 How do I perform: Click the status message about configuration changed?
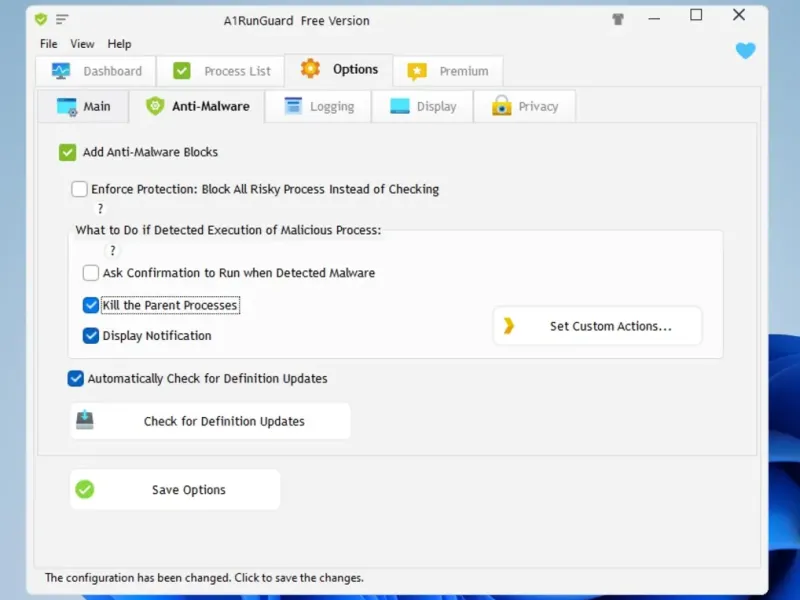204,578
